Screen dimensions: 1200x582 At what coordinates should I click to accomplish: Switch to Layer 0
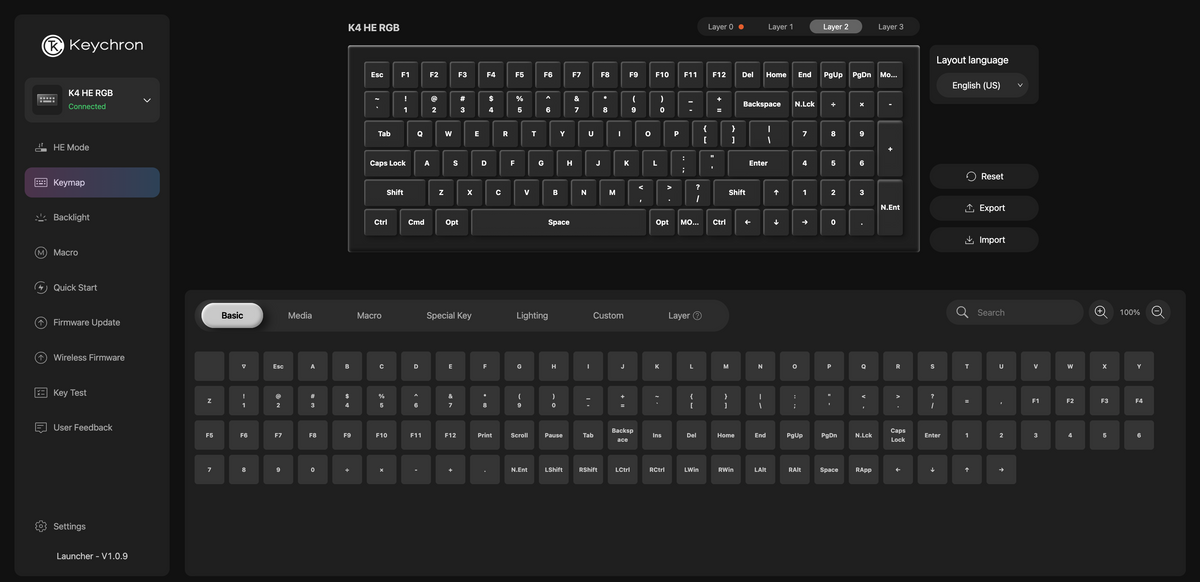pyautogui.click(x=725, y=27)
